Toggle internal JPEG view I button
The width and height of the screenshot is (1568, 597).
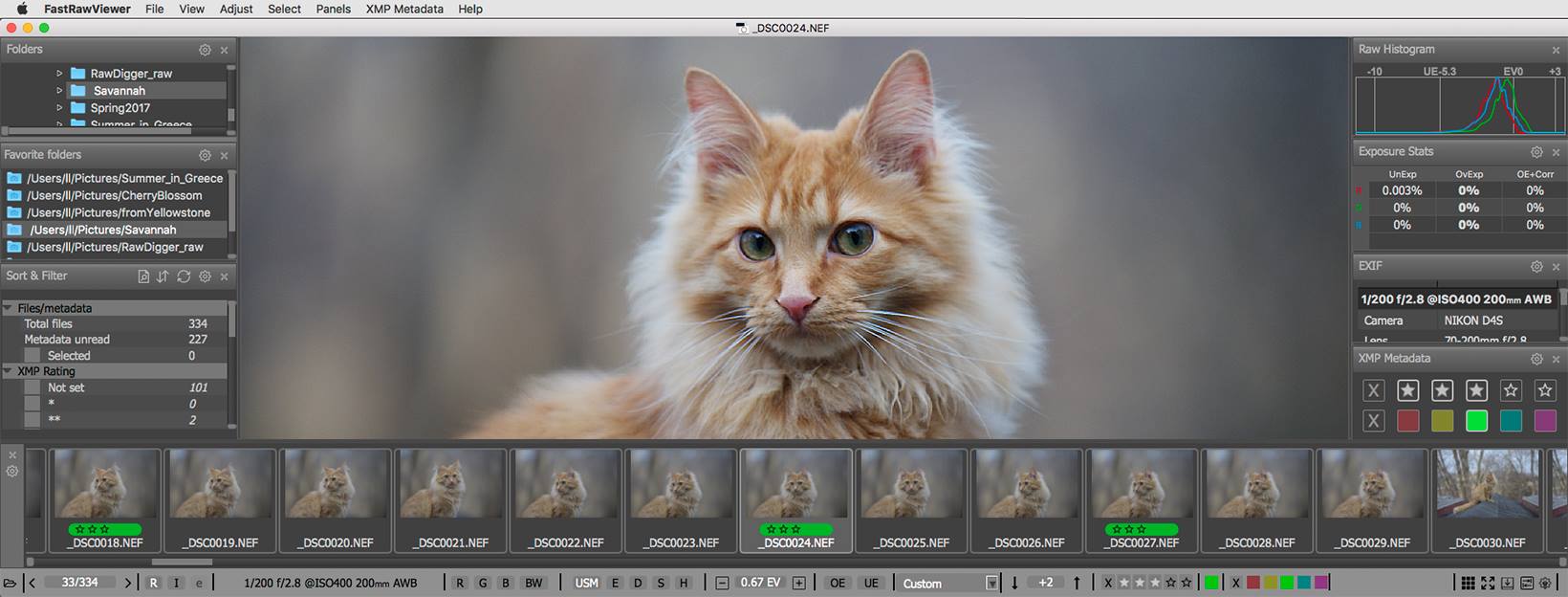click(176, 583)
